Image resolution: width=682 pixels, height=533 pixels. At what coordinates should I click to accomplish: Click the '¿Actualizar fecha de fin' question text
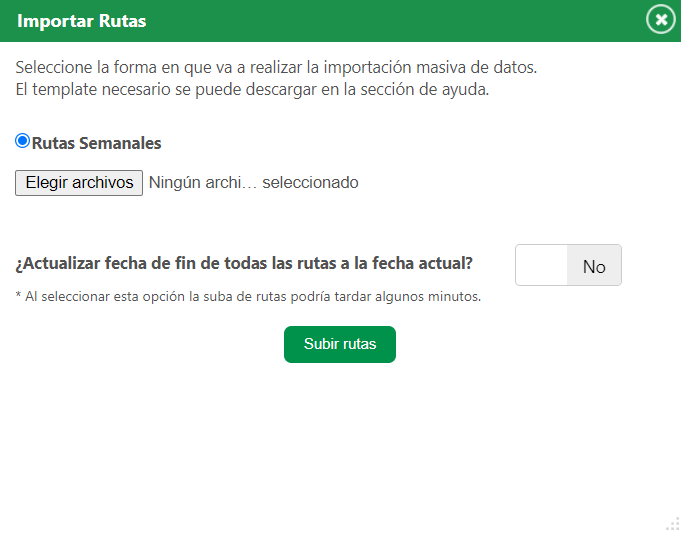[x=244, y=264]
